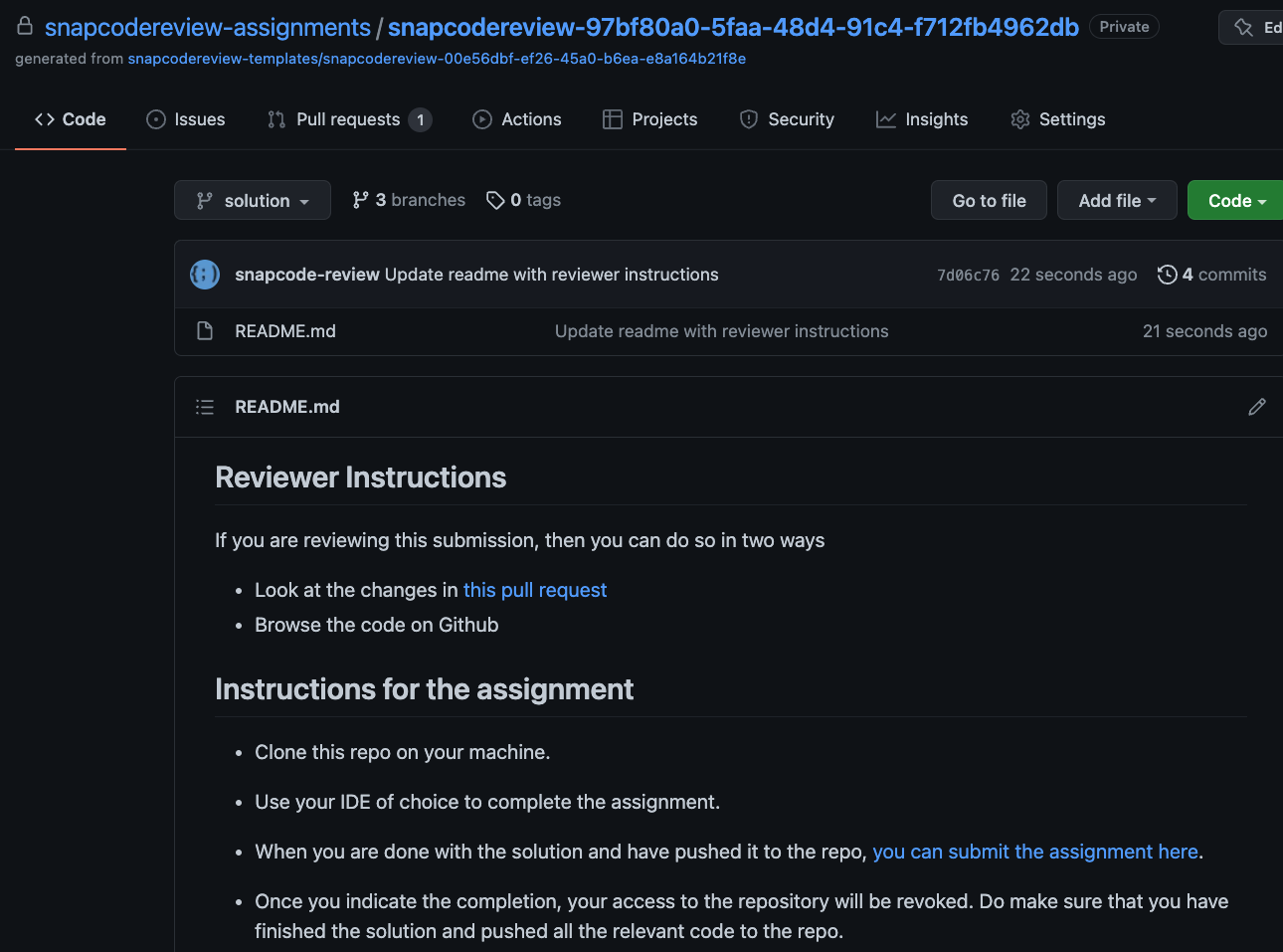Click the 21 seconds ago timestamp
Screen dimensions: 1283x952
[x=1204, y=331]
